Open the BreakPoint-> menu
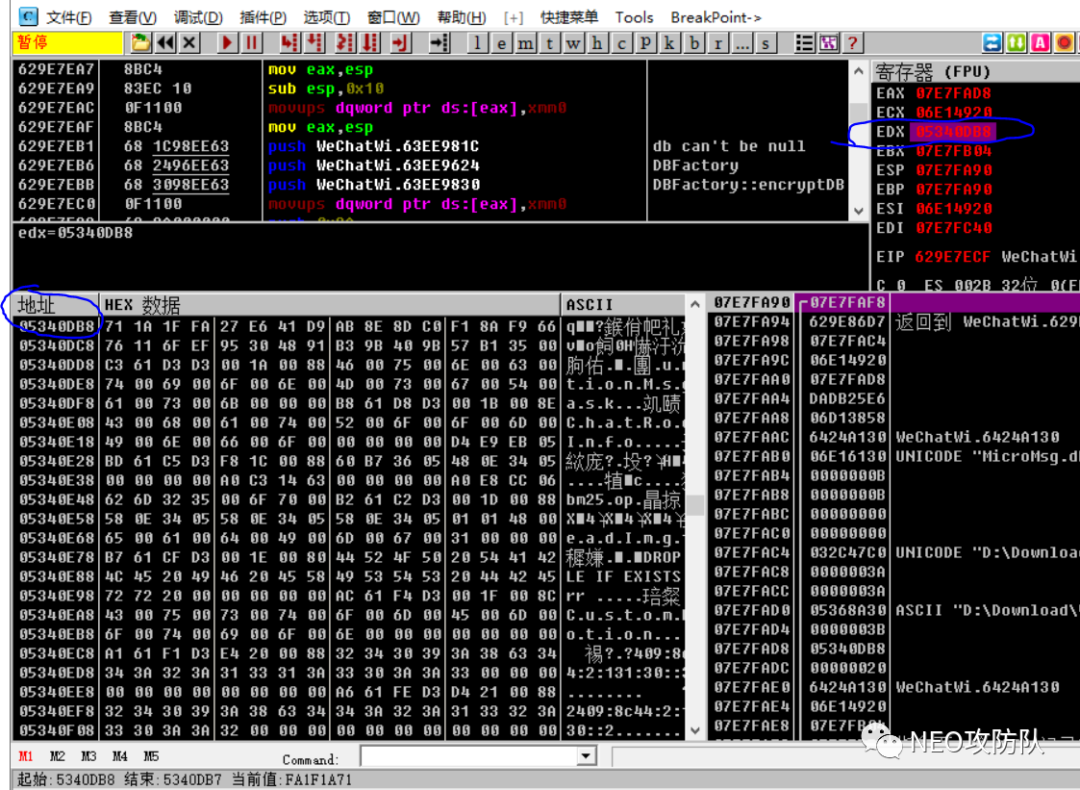 pyautogui.click(x=716, y=17)
